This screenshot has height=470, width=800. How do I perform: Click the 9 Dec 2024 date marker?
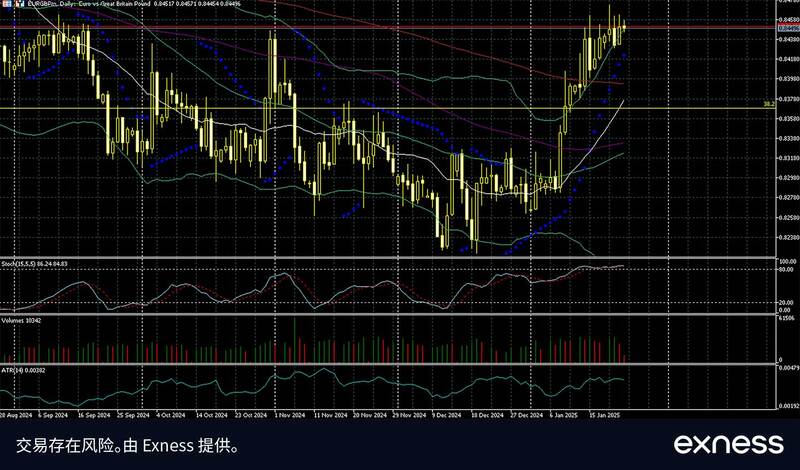coord(447,413)
